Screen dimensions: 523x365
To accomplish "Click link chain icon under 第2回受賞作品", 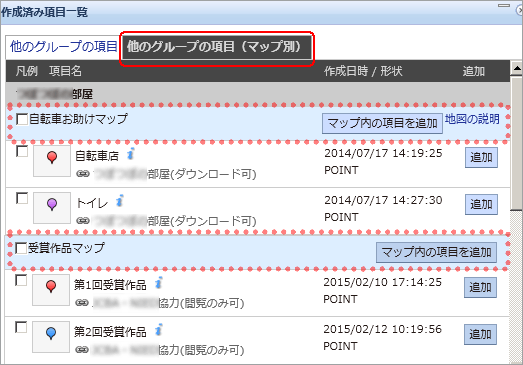I will (82, 350).
